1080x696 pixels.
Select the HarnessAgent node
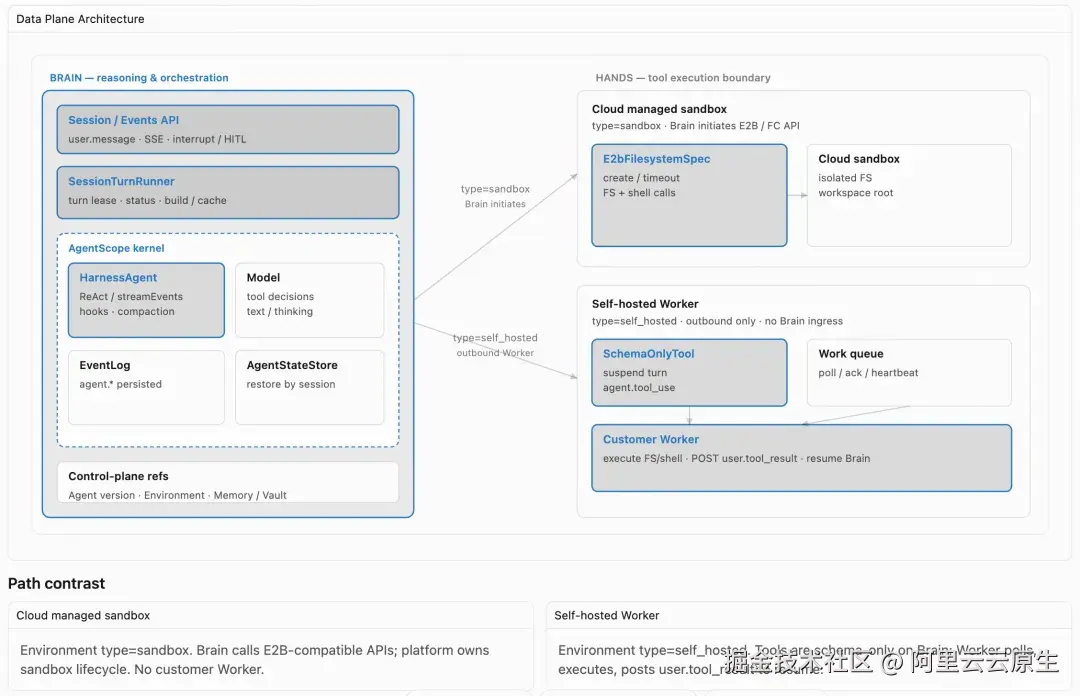coord(146,300)
